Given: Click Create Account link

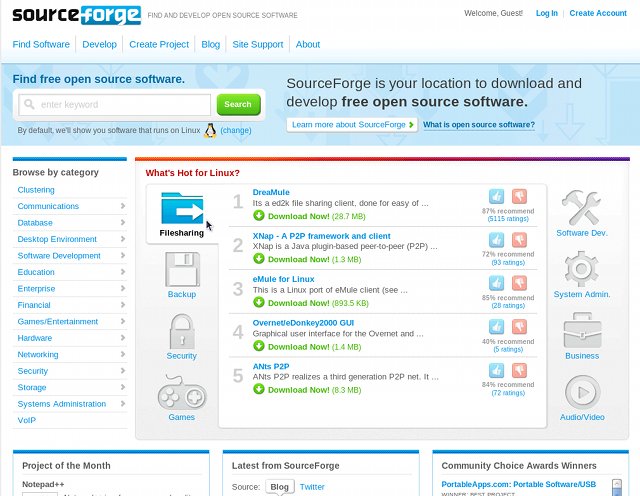Looking at the screenshot, I should pyautogui.click(x=598, y=13).
